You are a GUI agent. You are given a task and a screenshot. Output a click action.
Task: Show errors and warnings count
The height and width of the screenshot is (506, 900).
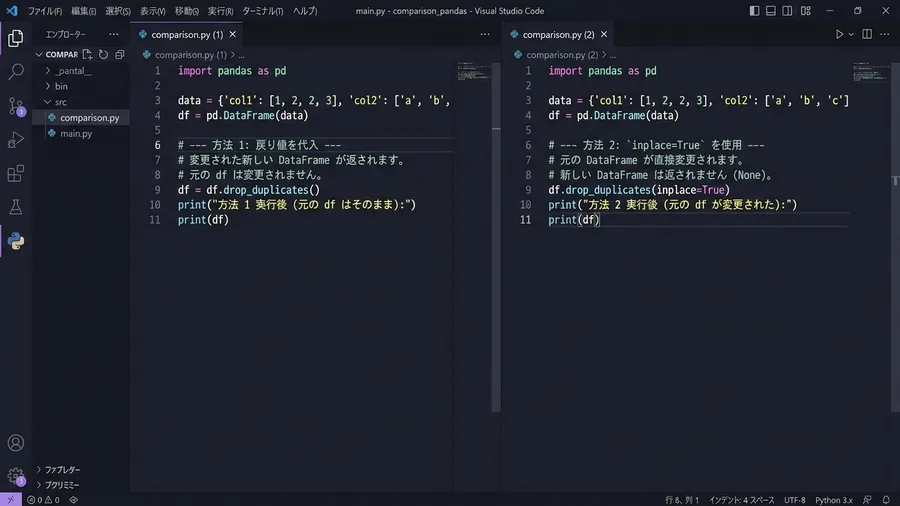click(x=43, y=500)
